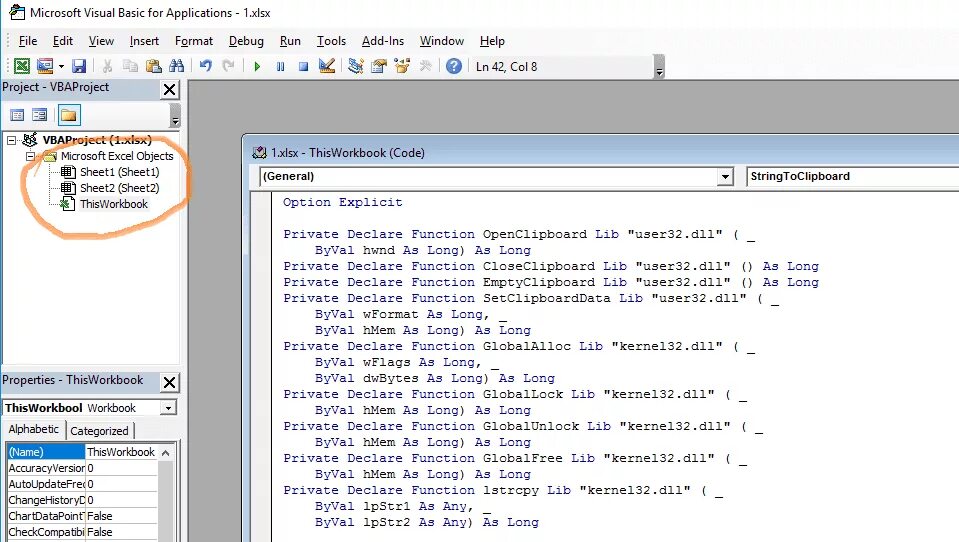Open the Toolbox icon
Viewport: 959px width, 542px height.
point(425,66)
